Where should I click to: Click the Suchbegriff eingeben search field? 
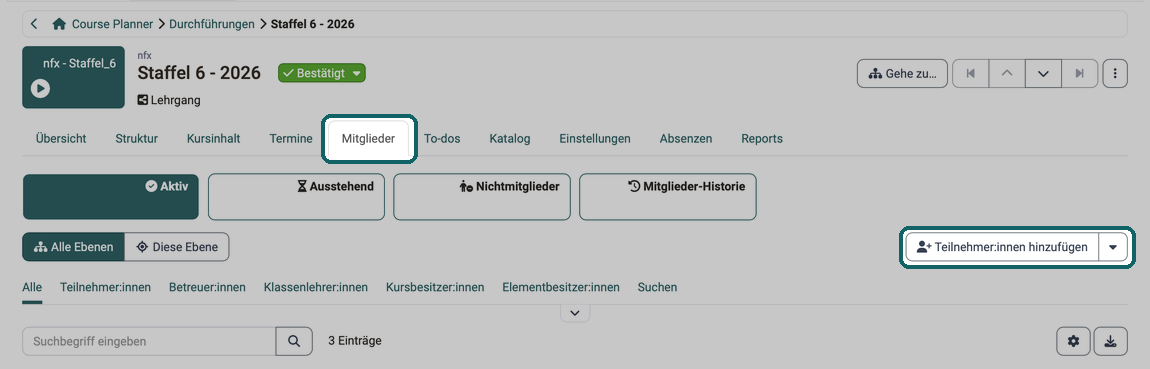[150, 341]
